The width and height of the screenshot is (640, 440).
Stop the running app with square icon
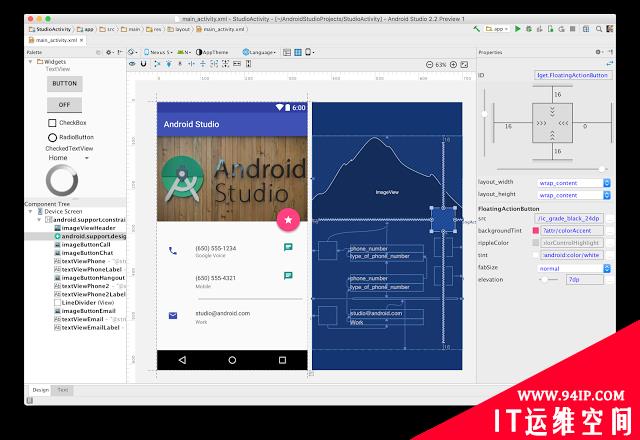(x=573, y=29)
